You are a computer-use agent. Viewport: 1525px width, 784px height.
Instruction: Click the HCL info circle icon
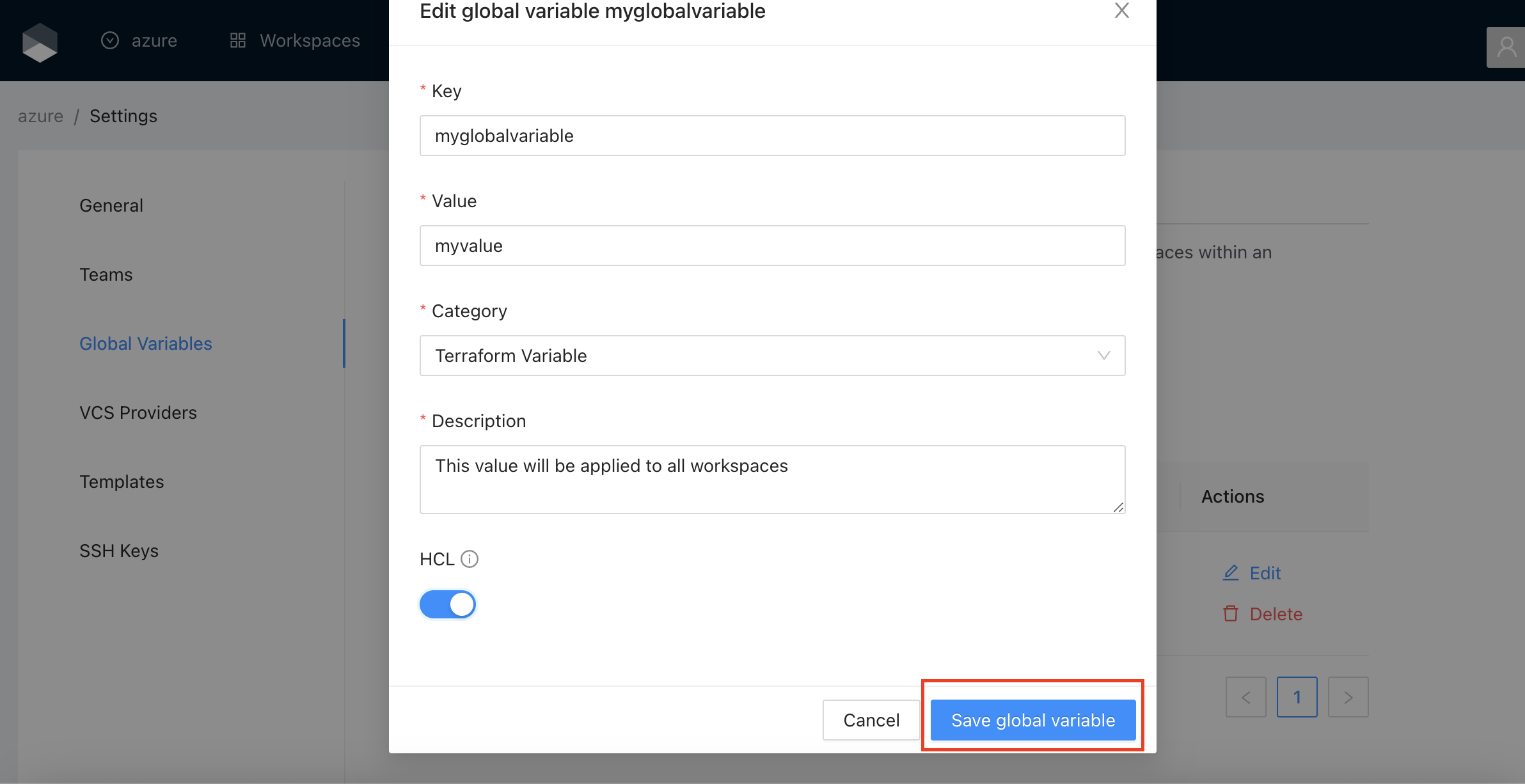[470, 559]
